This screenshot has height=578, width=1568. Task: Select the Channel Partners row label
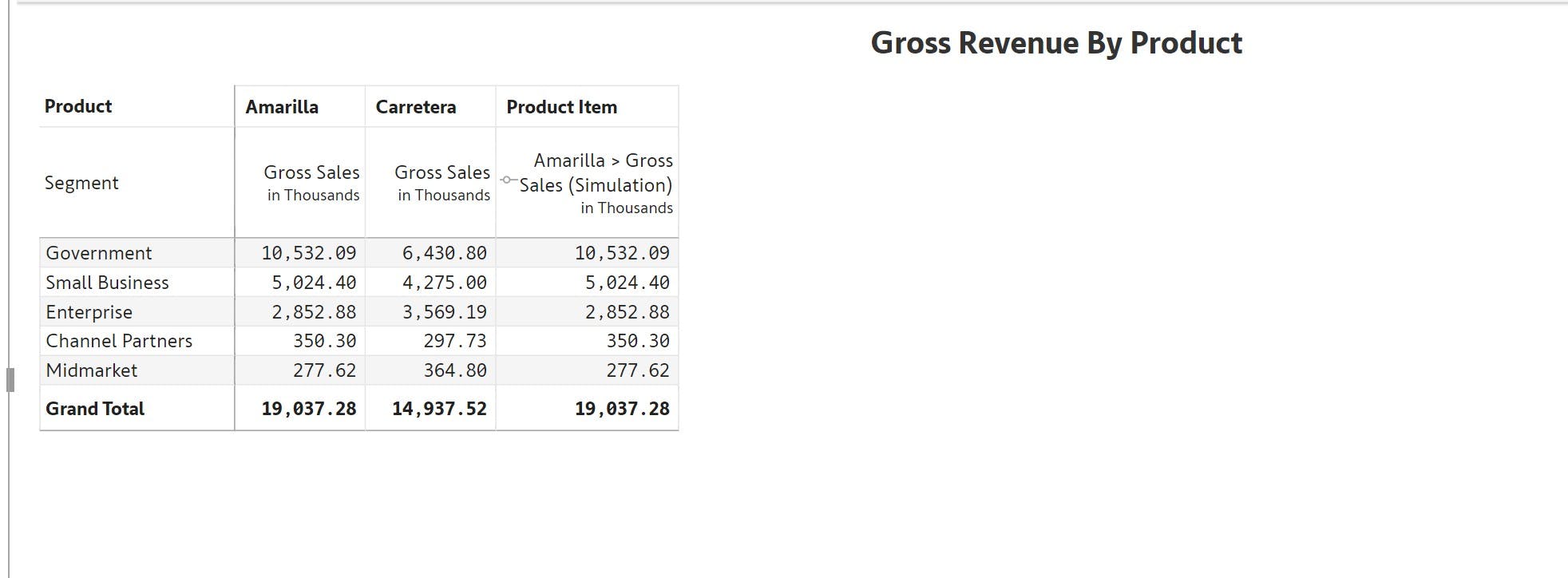119,341
